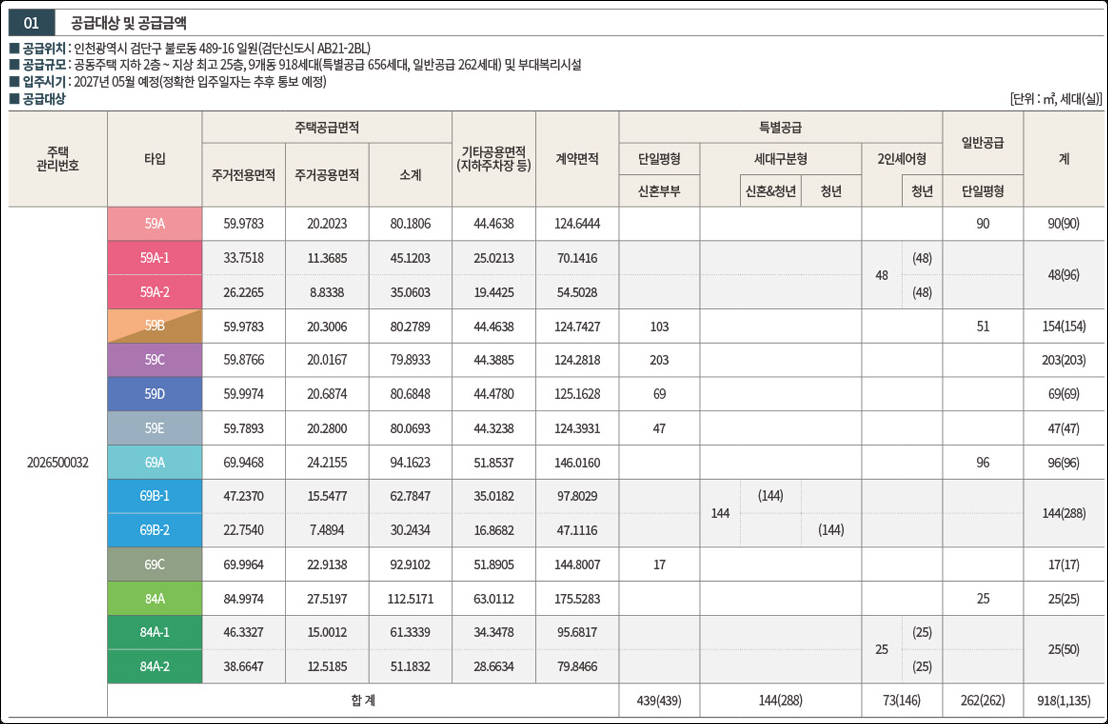Click the 주택 관리번호 header
Viewport: 1108px width, 724px height.
58,159
